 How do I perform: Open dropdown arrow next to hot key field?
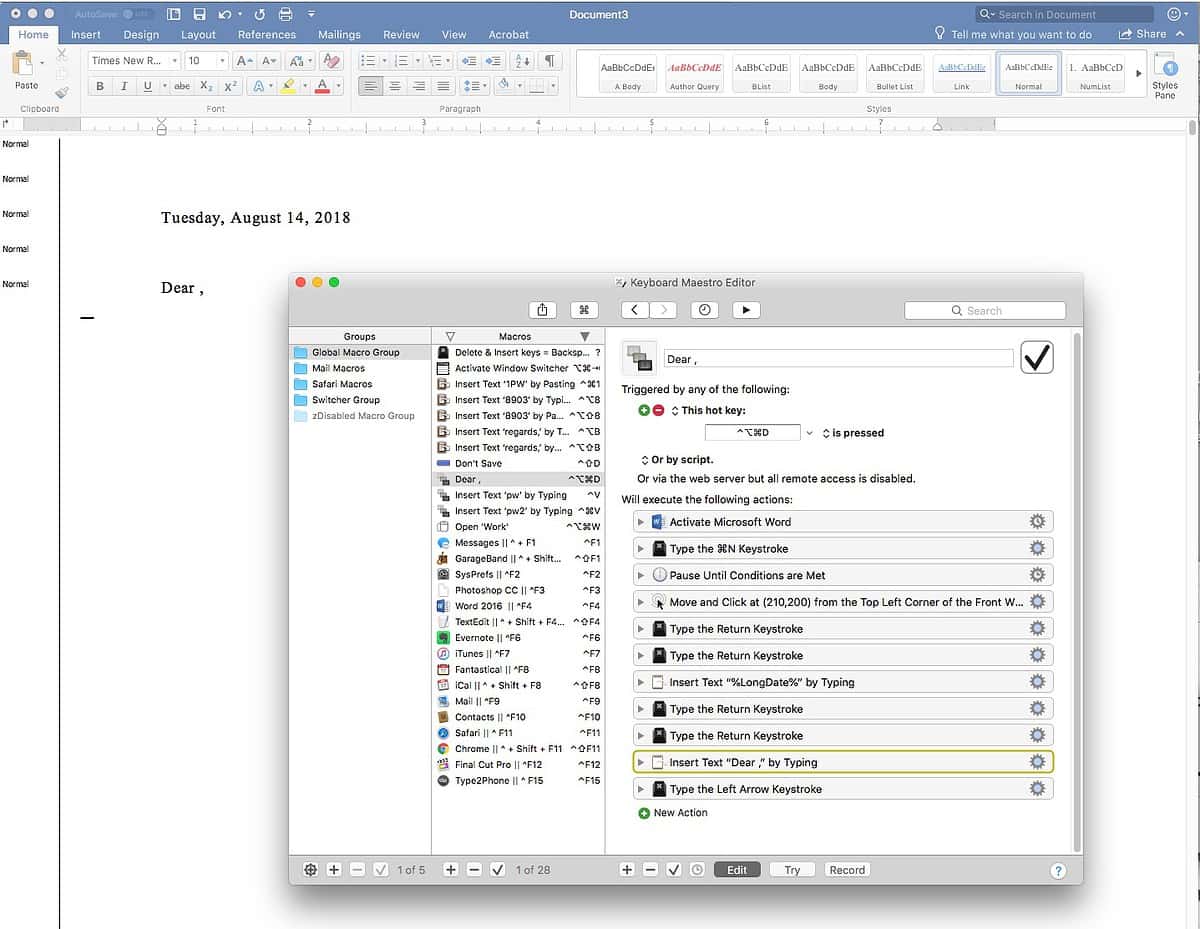pos(810,433)
